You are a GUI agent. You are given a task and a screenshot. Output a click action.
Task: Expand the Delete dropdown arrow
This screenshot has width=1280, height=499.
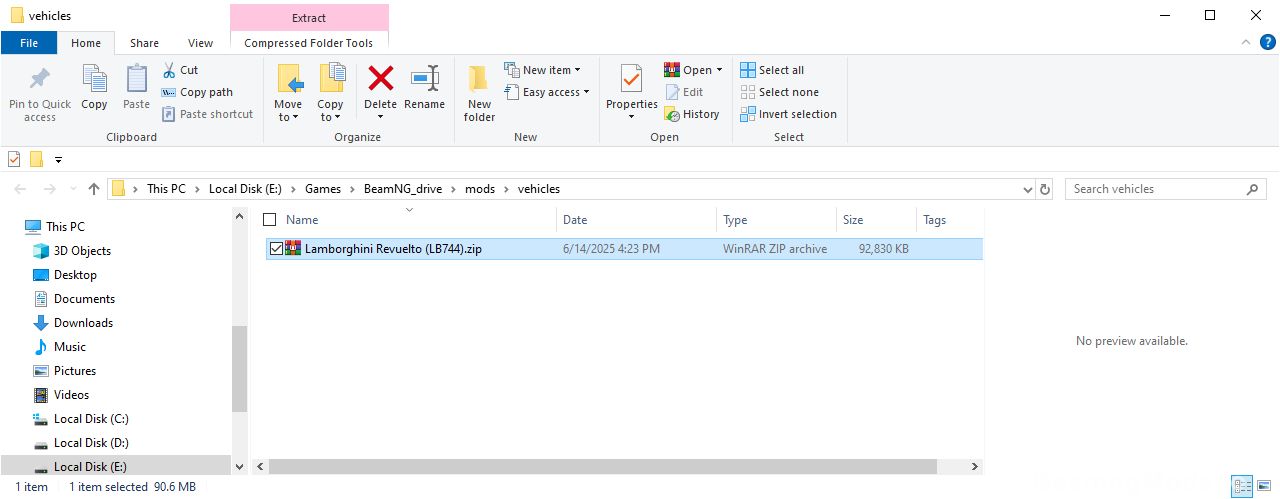pos(380,117)
